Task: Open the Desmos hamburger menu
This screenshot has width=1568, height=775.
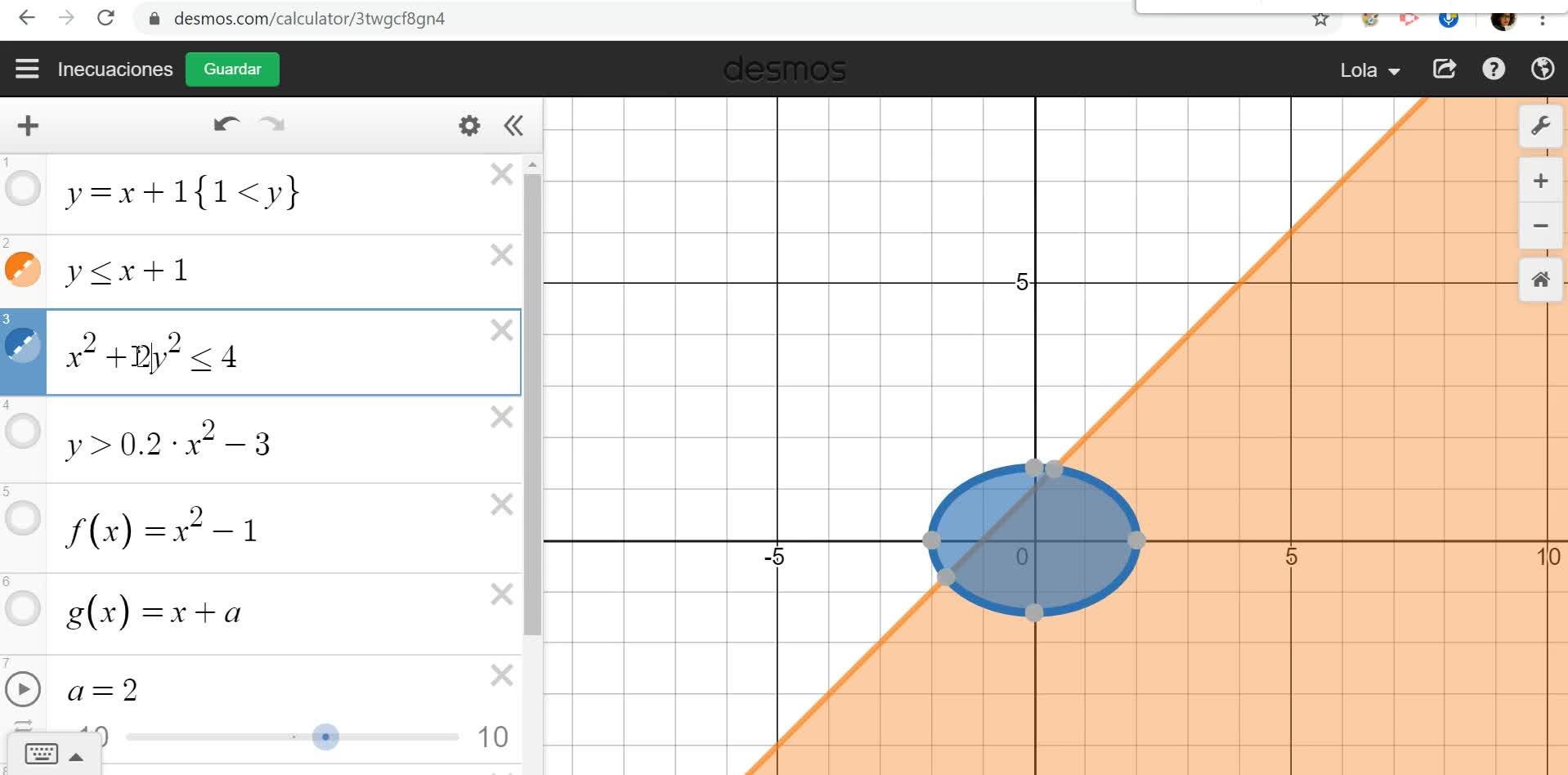Action: [27, 69]
